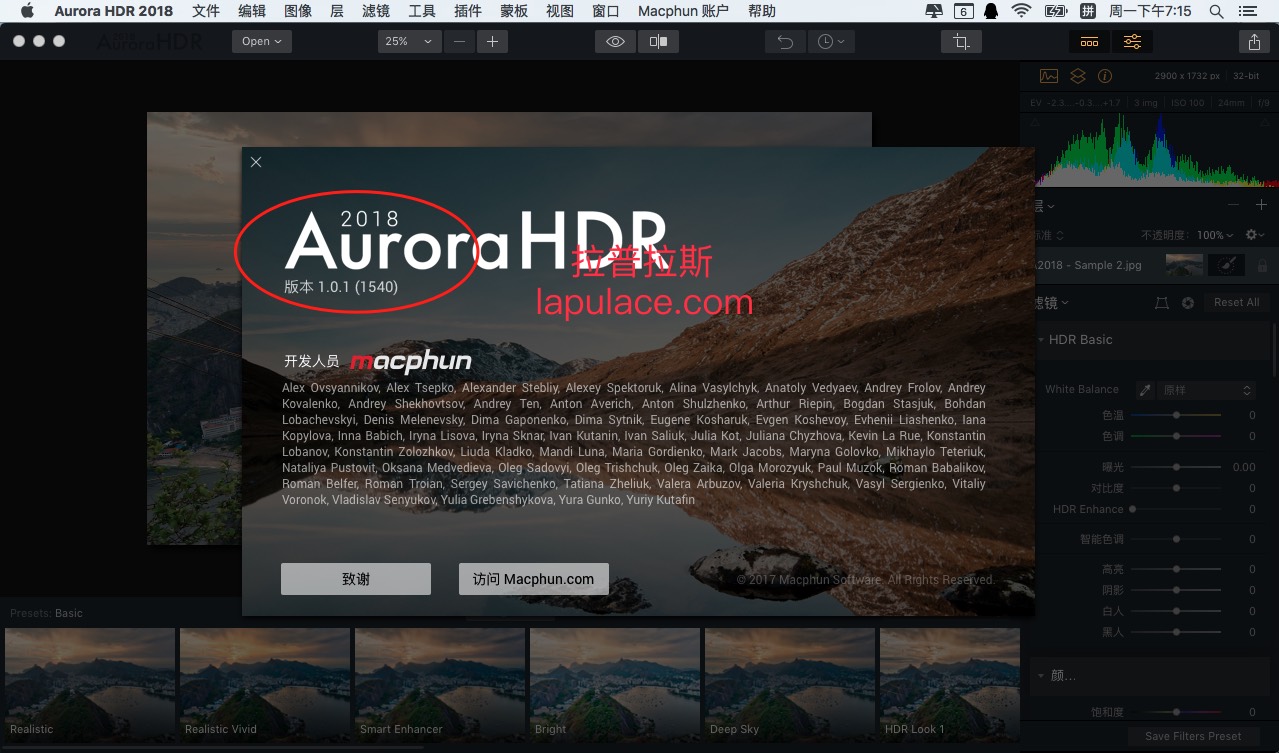Open the 滤镜 menu
Viewport: 1279px width, 753px height.
(376, 11)
